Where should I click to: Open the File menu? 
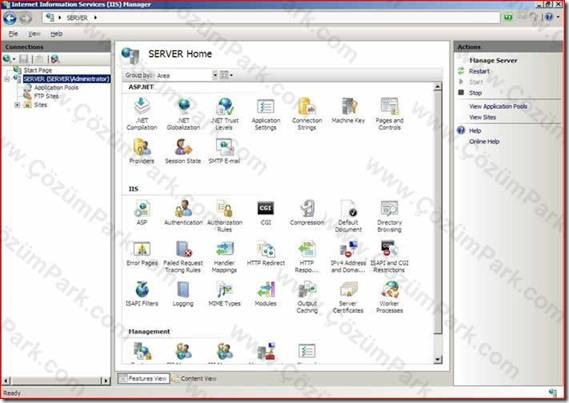13,34
